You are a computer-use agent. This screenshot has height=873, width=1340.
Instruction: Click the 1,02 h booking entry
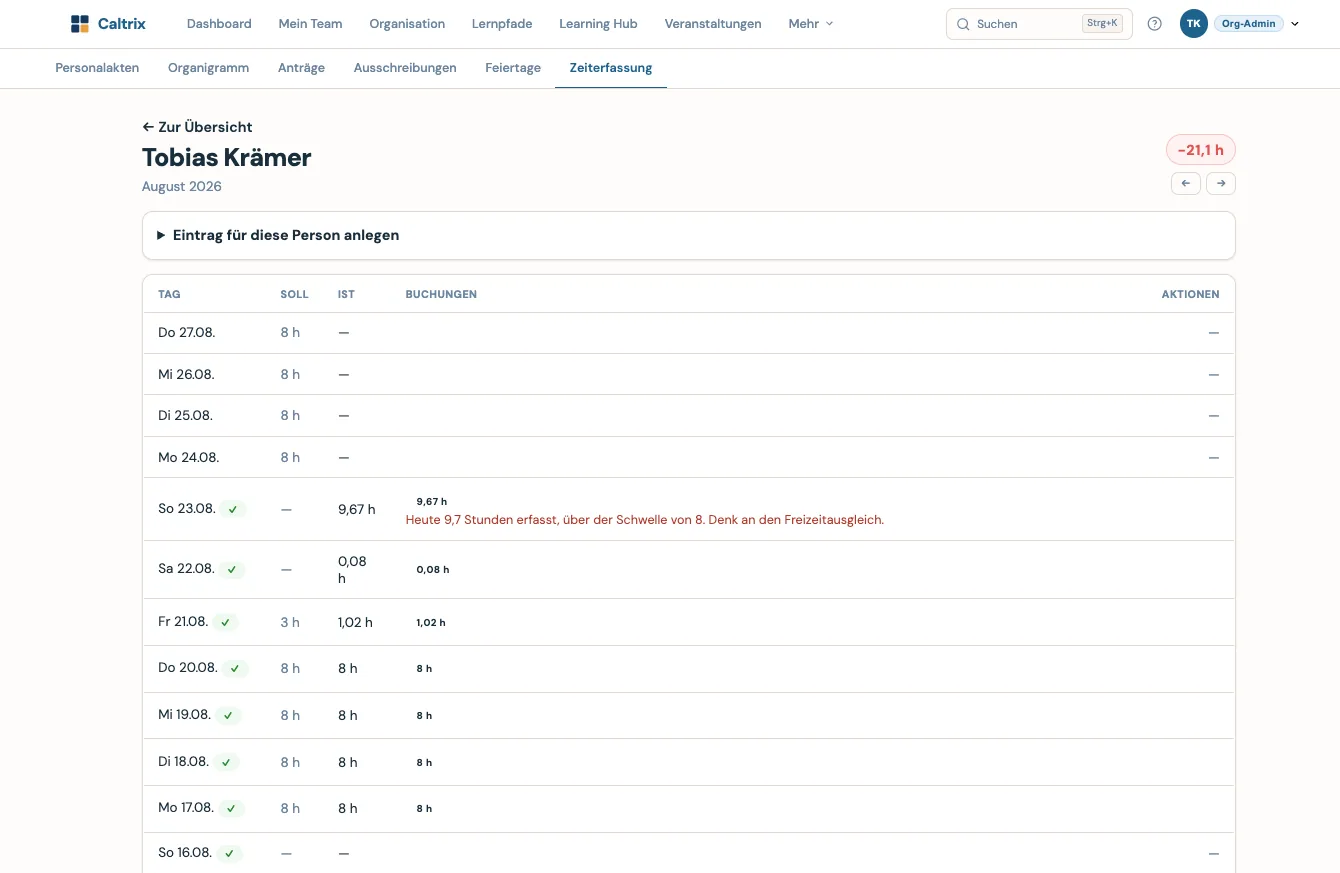[431, 623]
